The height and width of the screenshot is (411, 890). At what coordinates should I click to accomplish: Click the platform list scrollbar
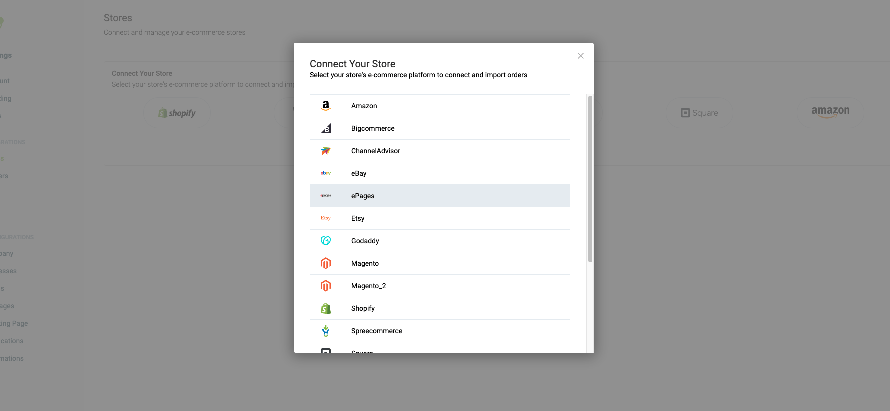[x=589, y=180]
